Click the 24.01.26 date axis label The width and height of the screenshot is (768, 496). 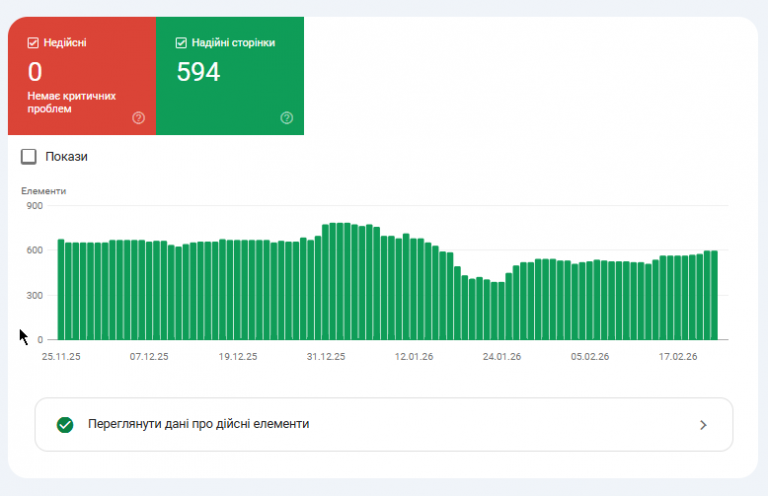(502, 356)
